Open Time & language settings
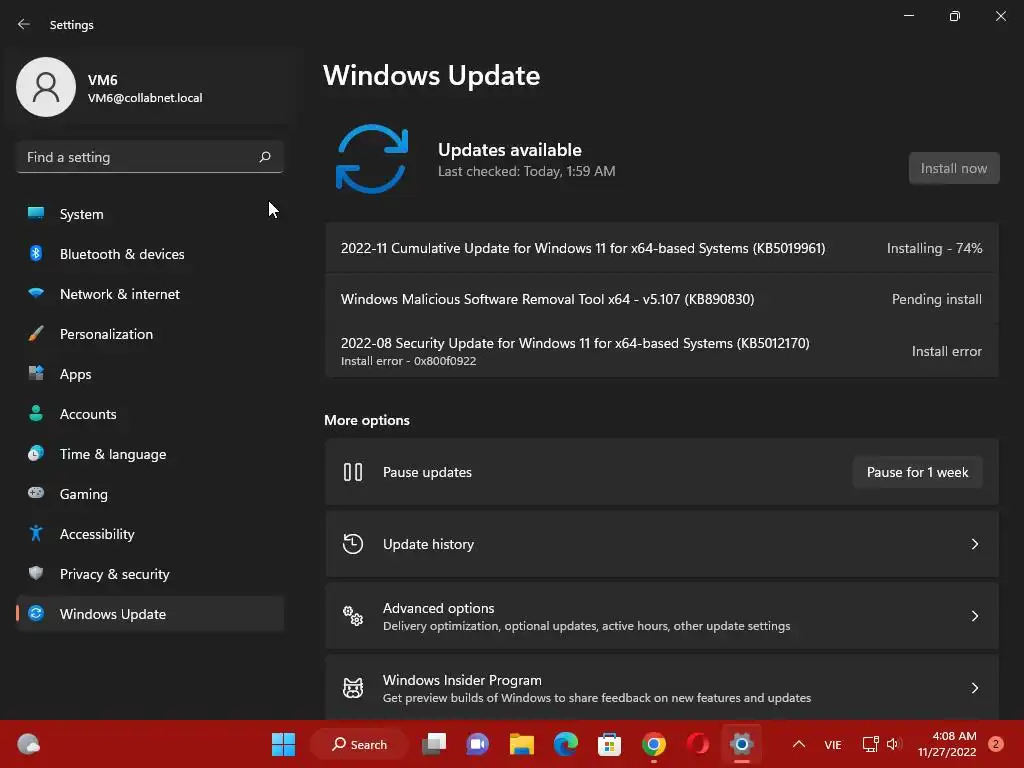Screen dimensions: 1024x768 [150, 454]
